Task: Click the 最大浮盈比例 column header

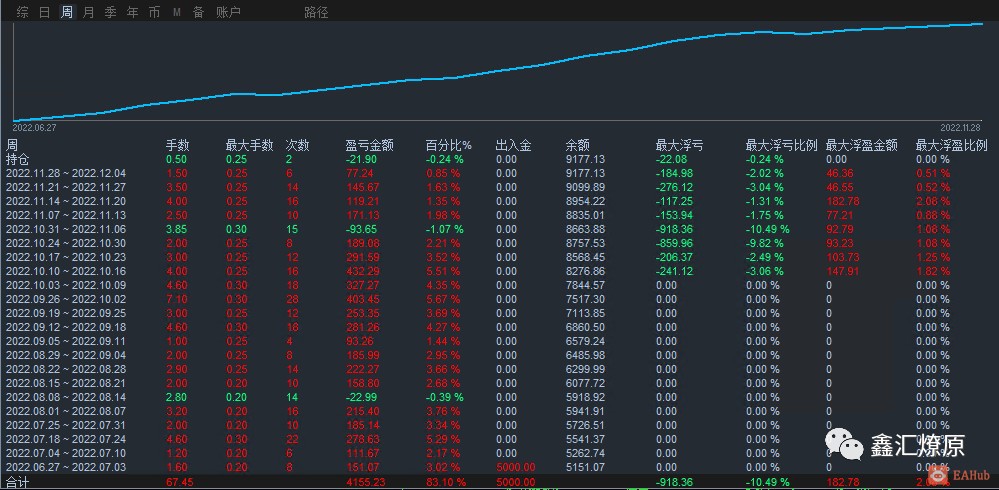Action: coord(951,145)
